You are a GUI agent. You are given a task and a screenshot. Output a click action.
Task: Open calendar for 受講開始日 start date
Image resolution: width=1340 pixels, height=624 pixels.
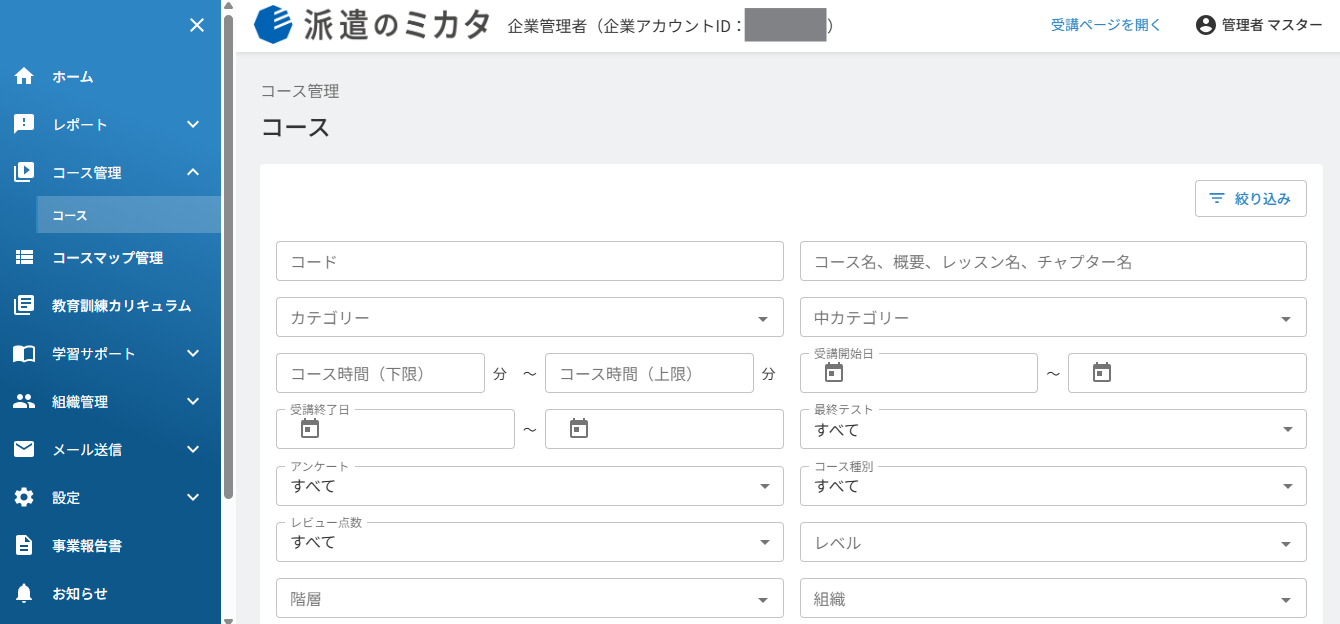[834, 373]
